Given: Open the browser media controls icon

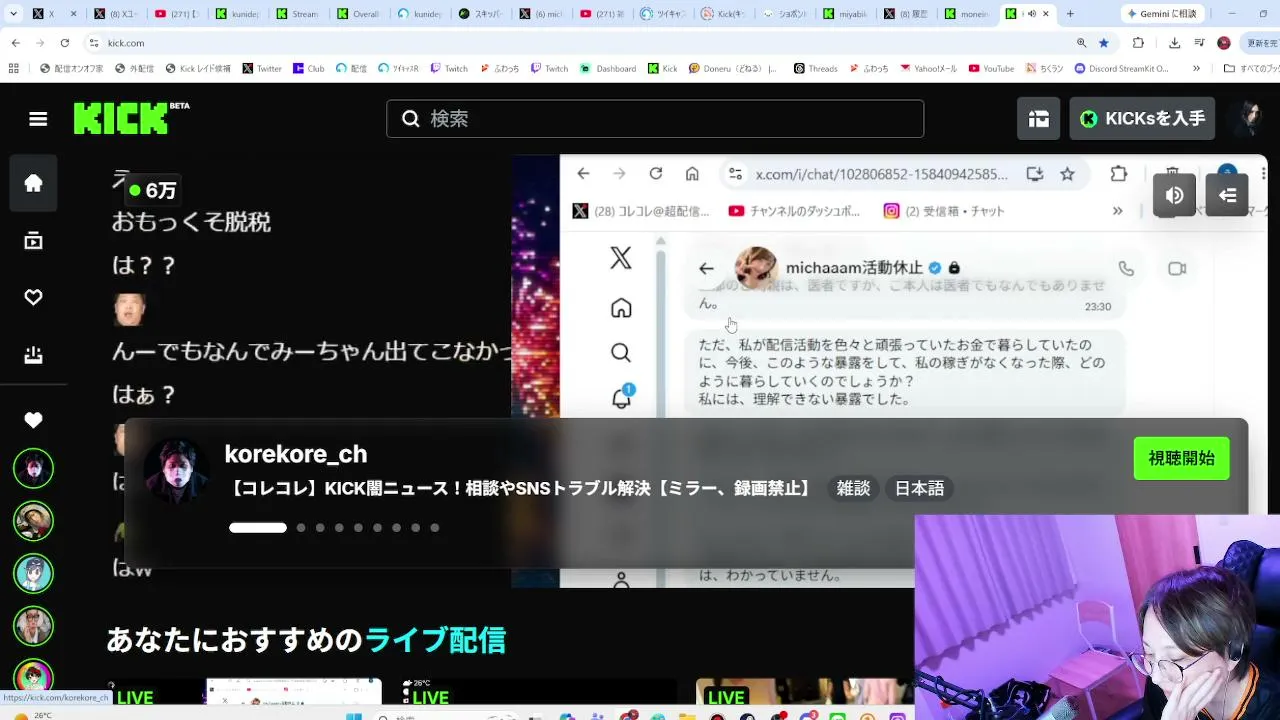Looking at the screenshot, I should coord(1198,43).
